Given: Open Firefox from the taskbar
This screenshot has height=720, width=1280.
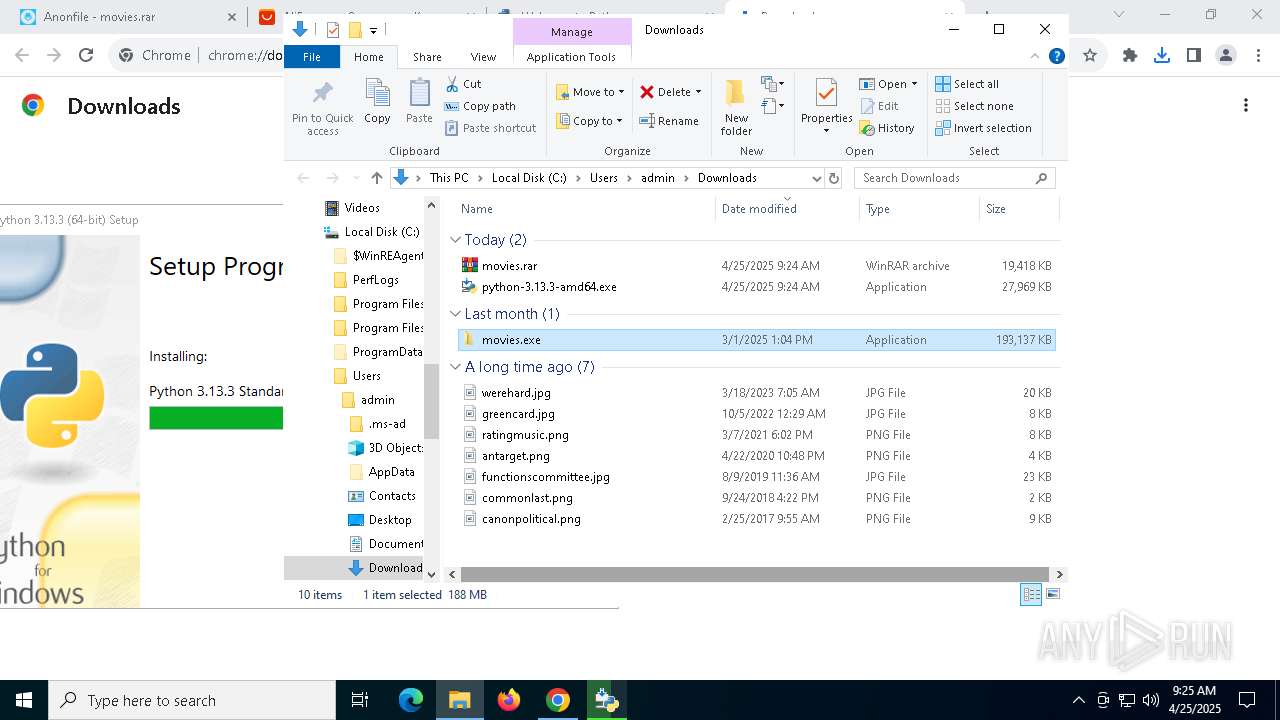Looking at the screenshot, I should click(x=509, y=700).
